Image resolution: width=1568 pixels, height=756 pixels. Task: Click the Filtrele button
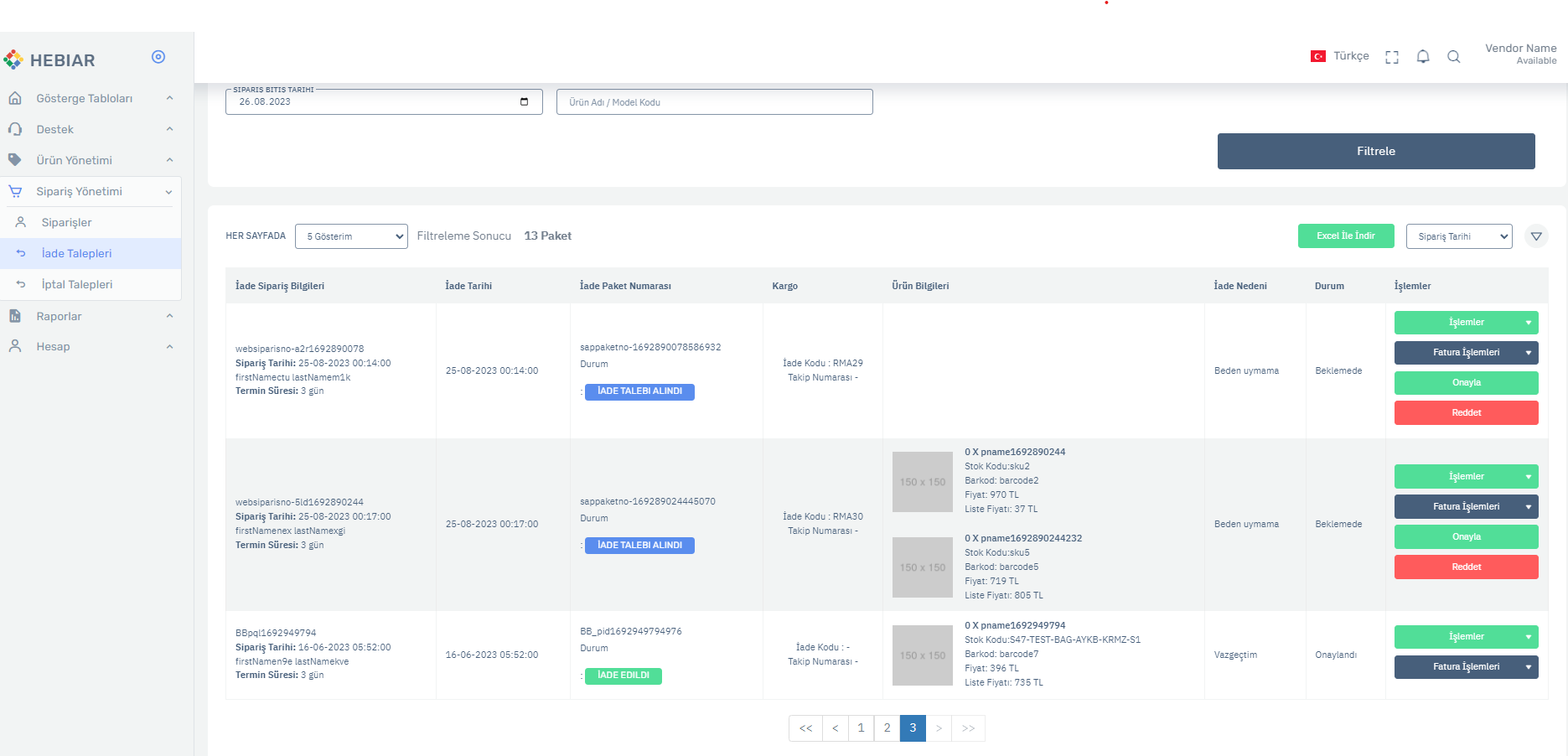click(1376, 151)
